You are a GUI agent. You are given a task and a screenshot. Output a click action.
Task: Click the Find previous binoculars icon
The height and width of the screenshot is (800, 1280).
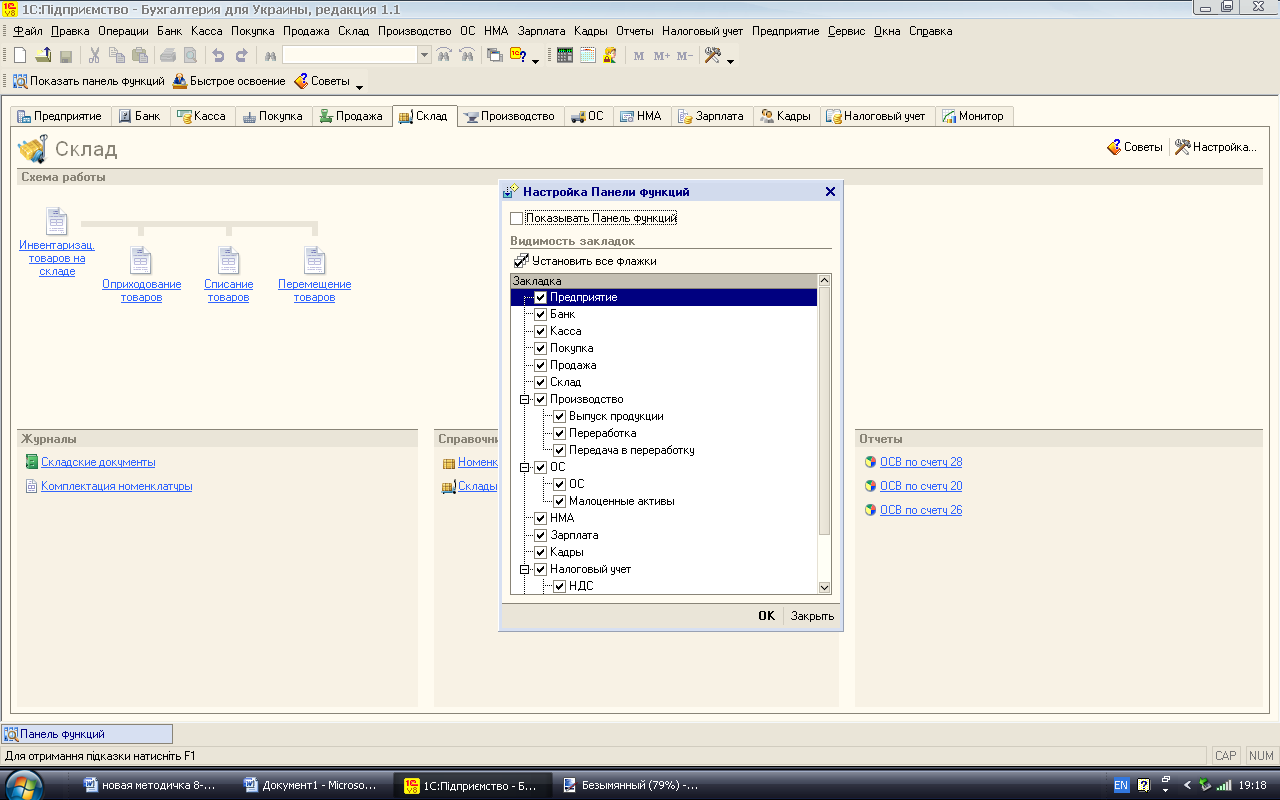click(x=444, y=56)
